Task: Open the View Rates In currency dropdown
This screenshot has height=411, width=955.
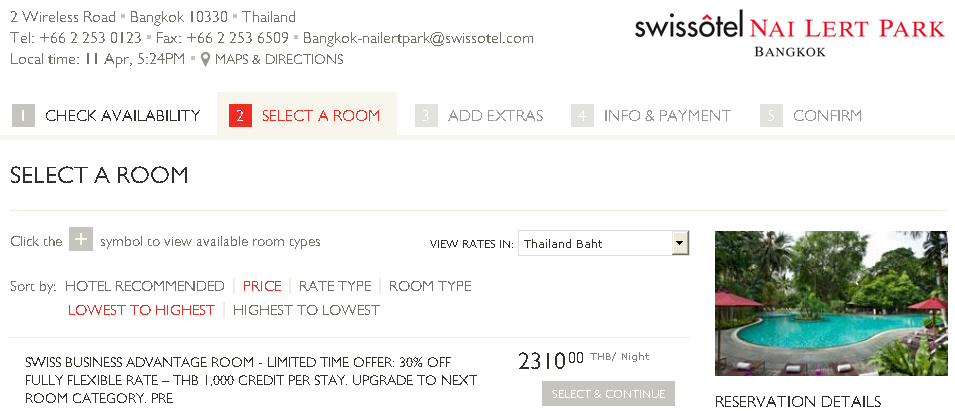Action: [680, 243]
